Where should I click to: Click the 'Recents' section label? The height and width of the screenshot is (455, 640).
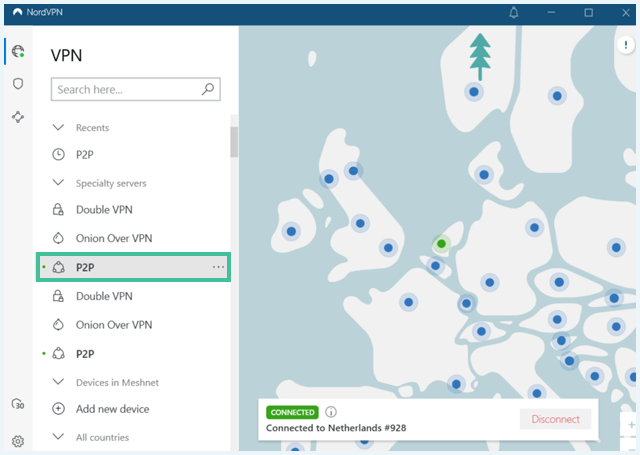[92, 128]
